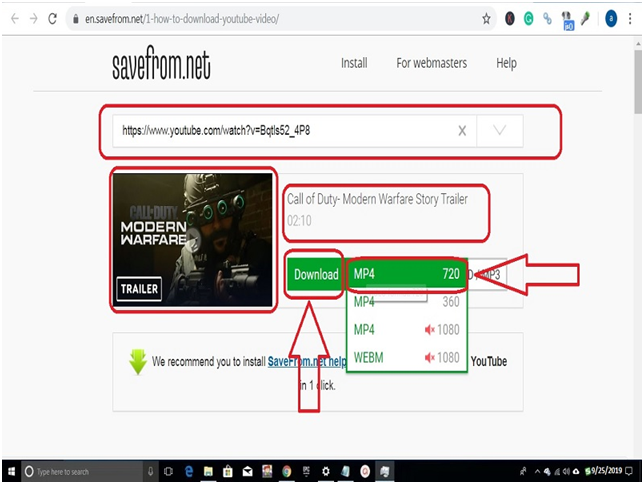Open the extension icon with blue badge
The height and width of the screenshot is (484, 644).
click(x=568, y=20)
